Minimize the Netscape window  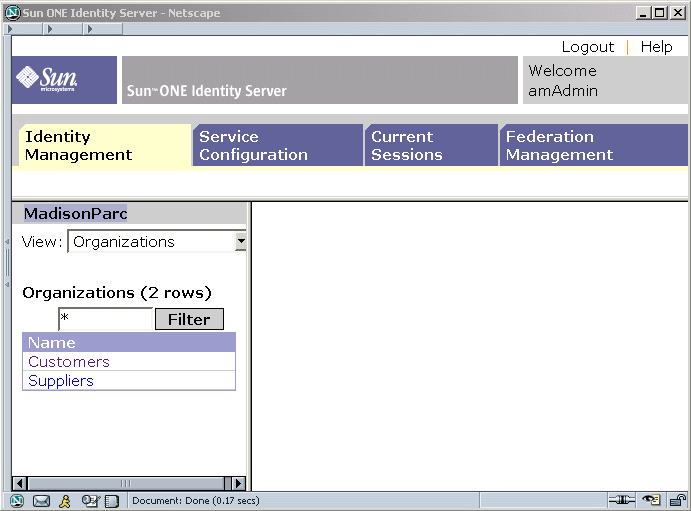[643, 13]
